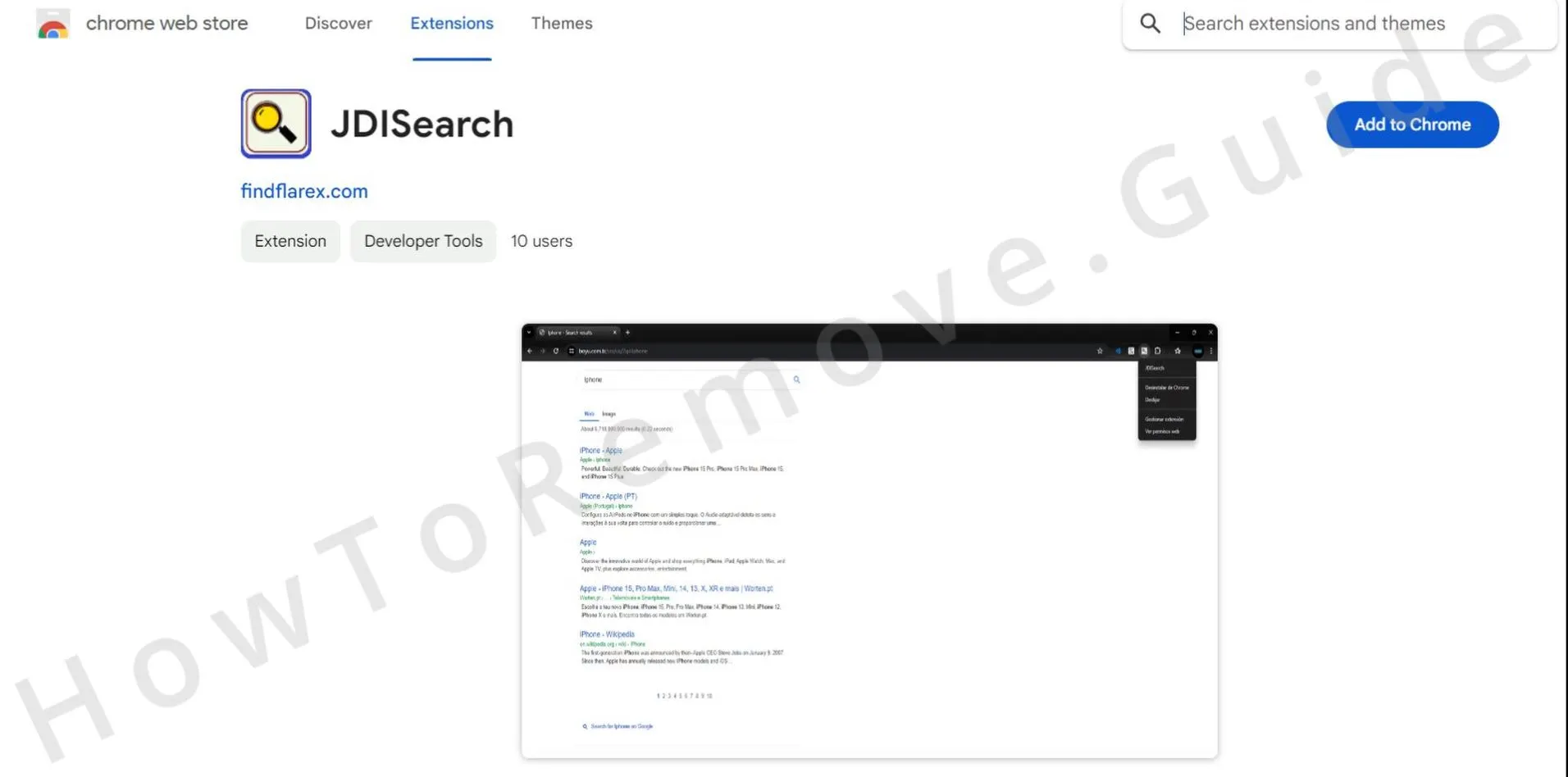Viewport: 1568px width, 777px height.
Task: Open the Developer Tools category chip
Action: click(x=423, y=241)
